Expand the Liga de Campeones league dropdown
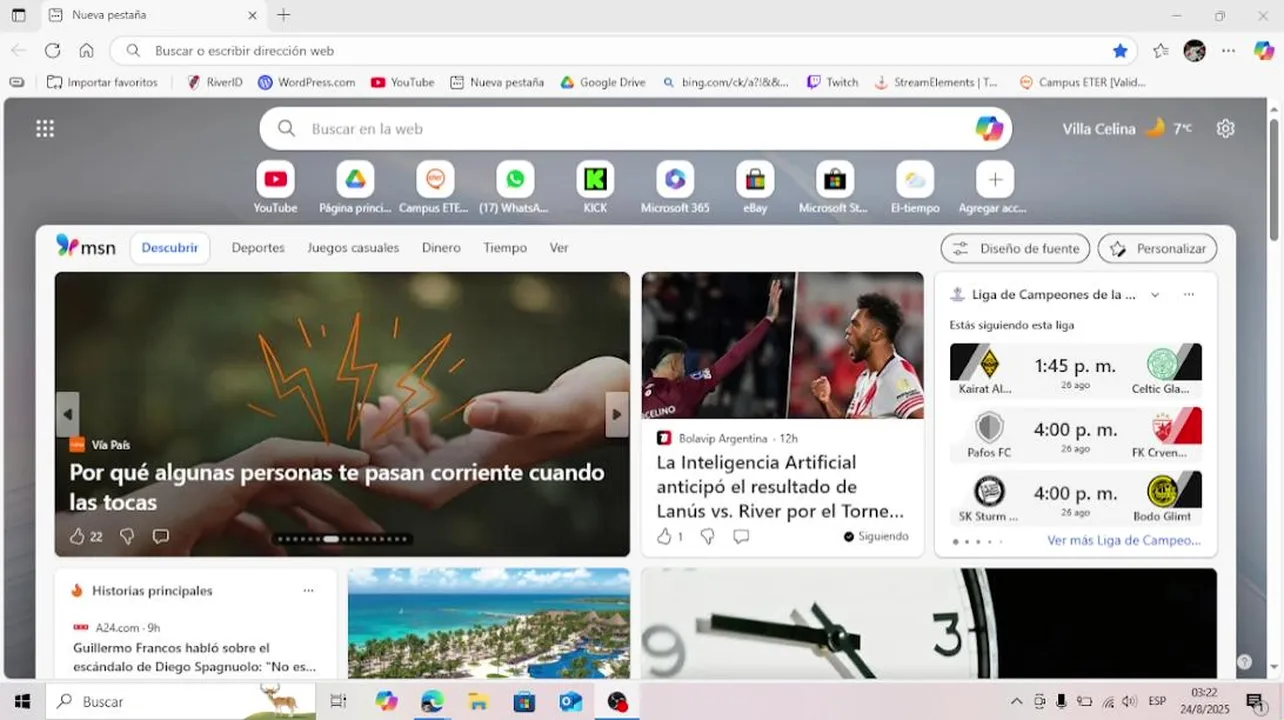 pos(1155,294)
